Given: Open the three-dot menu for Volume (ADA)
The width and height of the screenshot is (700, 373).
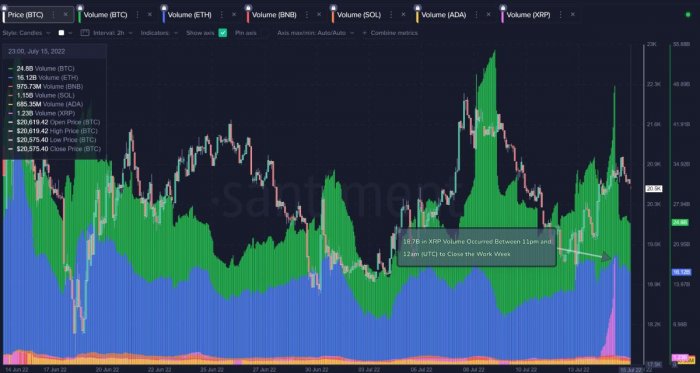Looking at the screenshot, I should point(476,15).
